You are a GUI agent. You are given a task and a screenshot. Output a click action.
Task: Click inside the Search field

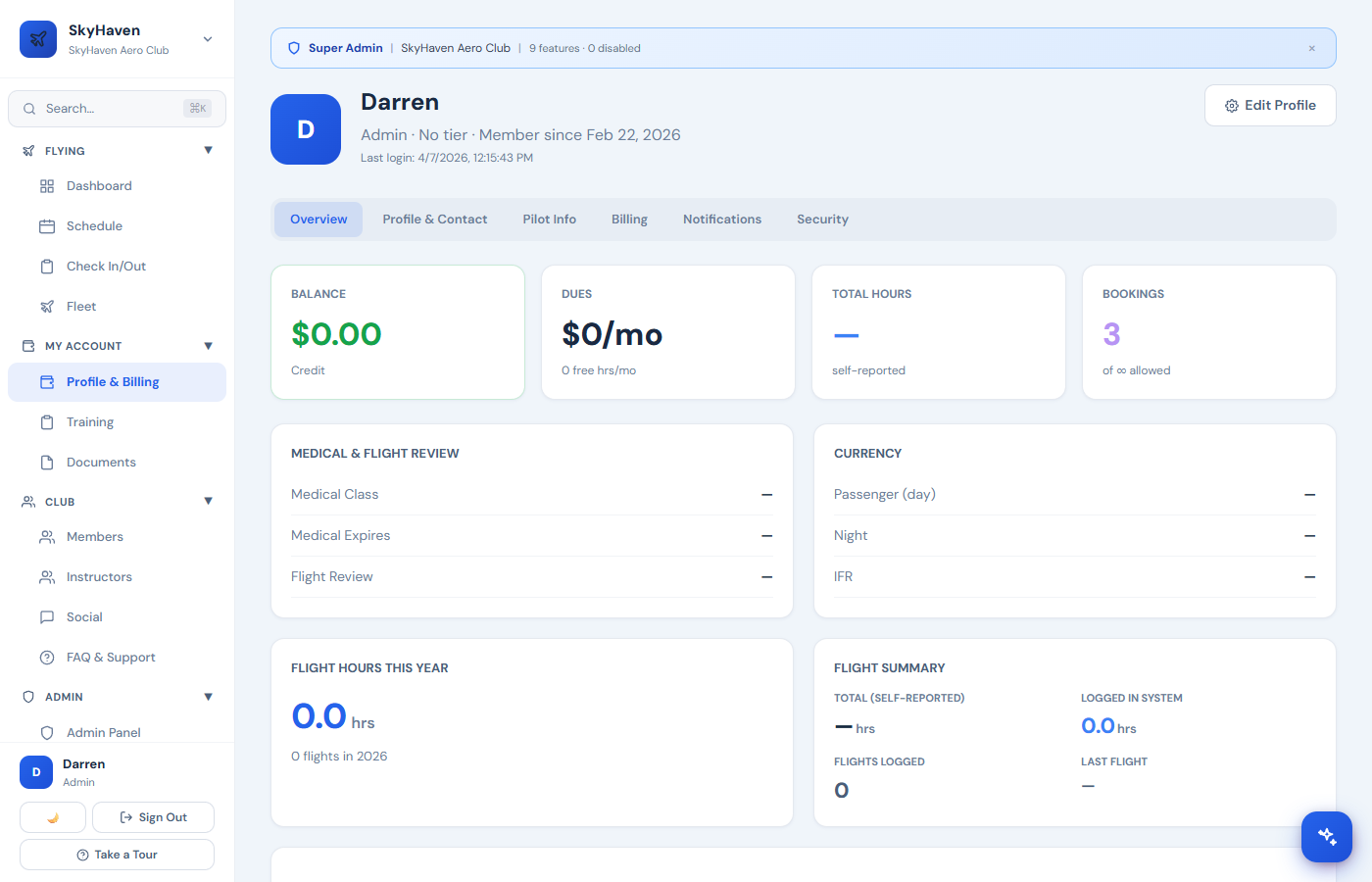108,108
